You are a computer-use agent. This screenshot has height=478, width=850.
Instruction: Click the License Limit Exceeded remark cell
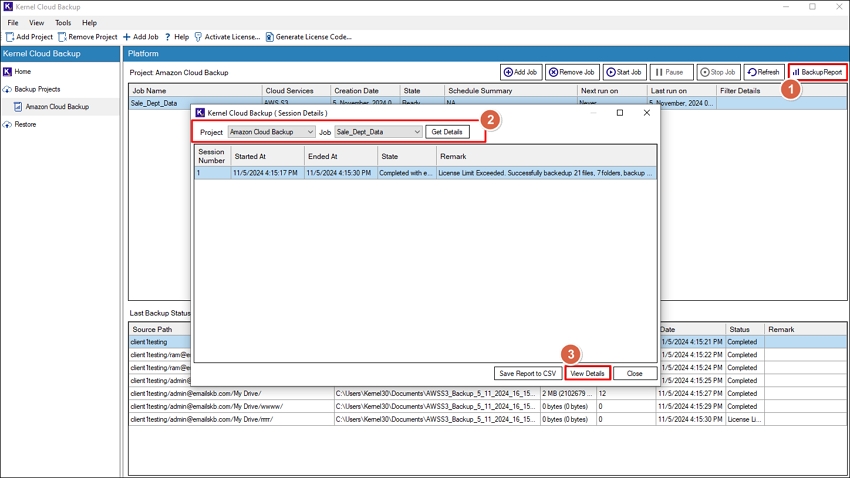[545, 173]
